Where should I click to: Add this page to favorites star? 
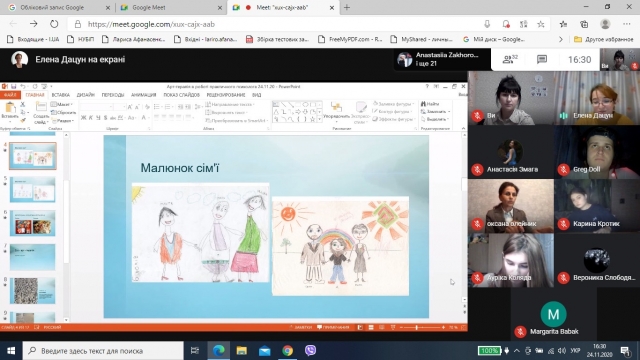541,24
